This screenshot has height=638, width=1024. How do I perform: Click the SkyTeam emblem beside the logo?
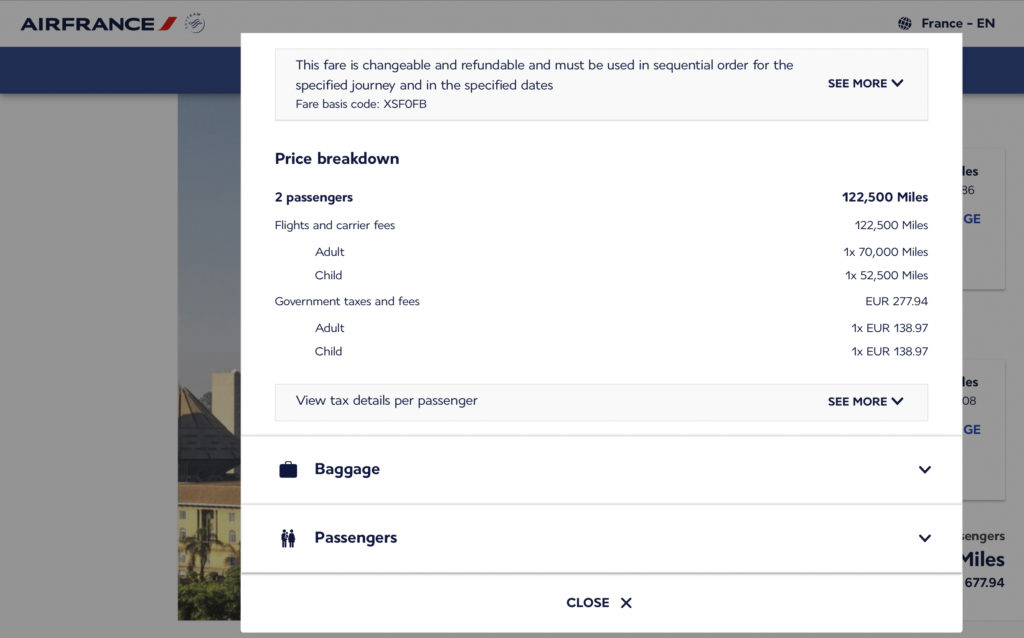[x=195, y=23]
